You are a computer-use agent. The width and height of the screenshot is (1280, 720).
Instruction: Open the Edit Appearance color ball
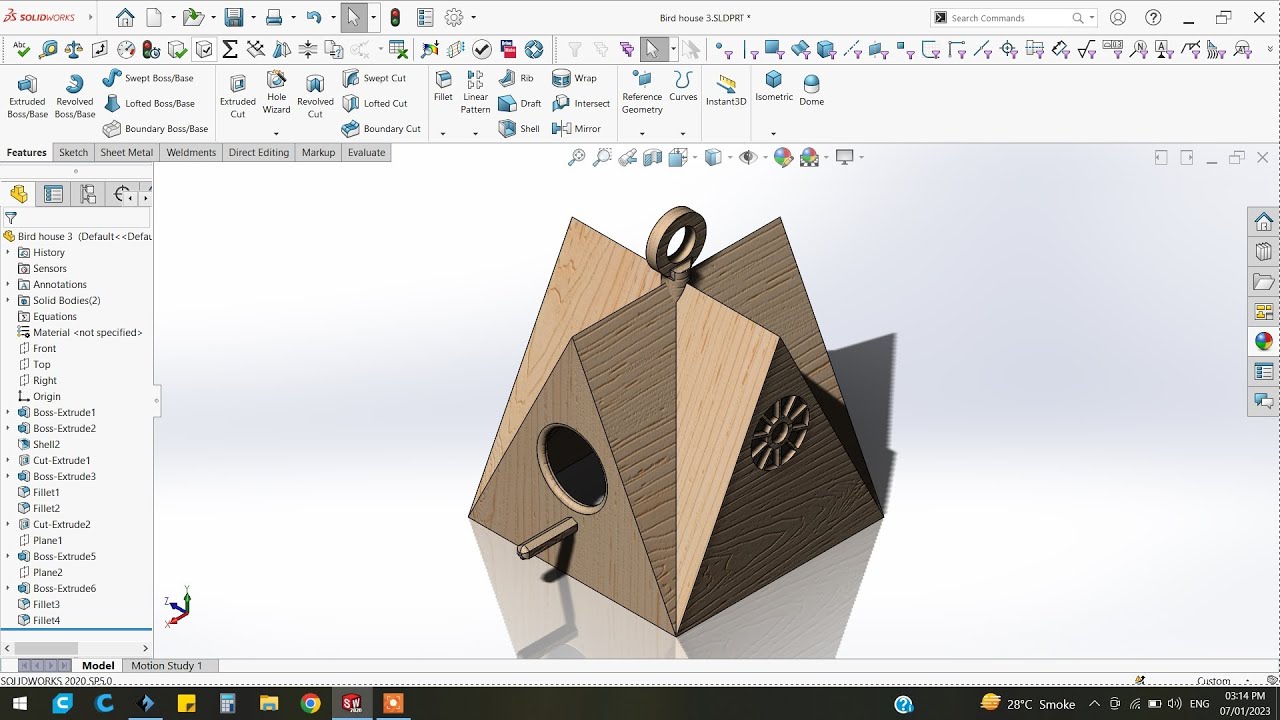click(x=783, y=157)
